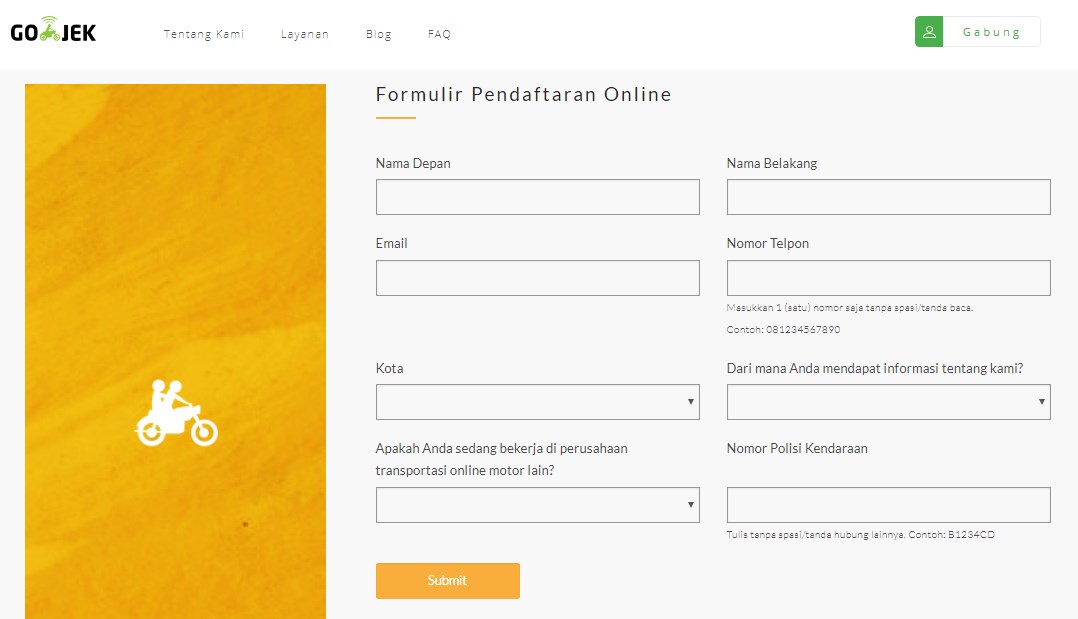Open the Blog page link
Viewport: 1078px width, 619px height.
tap(379, 34)
